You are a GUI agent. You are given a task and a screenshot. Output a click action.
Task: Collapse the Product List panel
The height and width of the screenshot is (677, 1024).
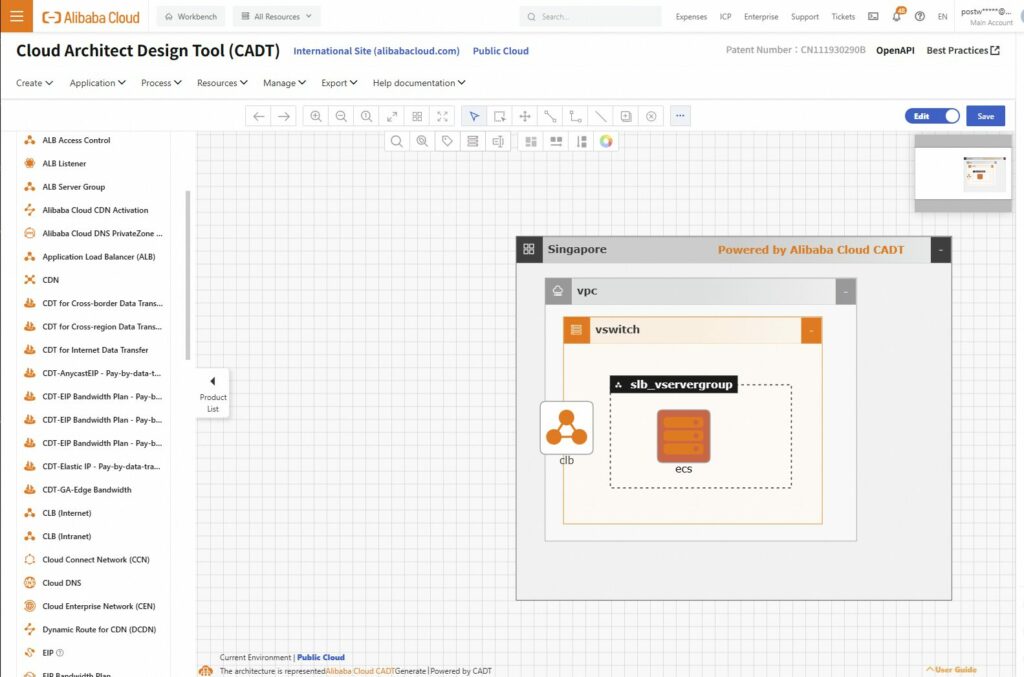point(213,394)
